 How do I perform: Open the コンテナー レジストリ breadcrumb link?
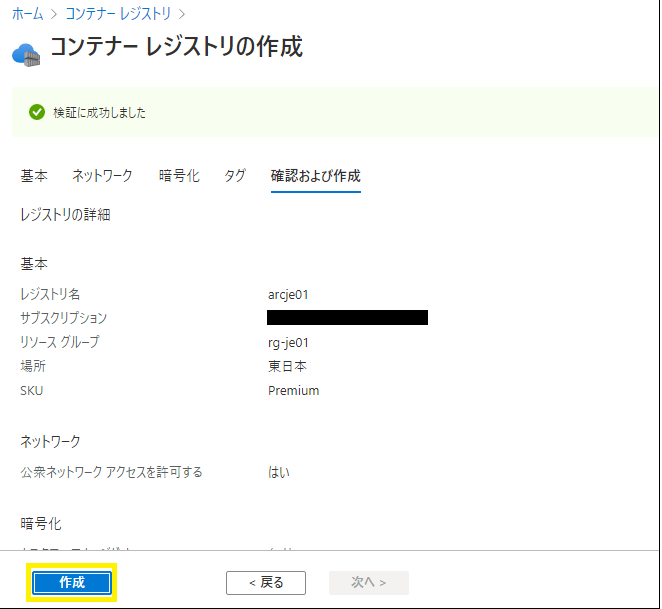[x=118, y=14]
